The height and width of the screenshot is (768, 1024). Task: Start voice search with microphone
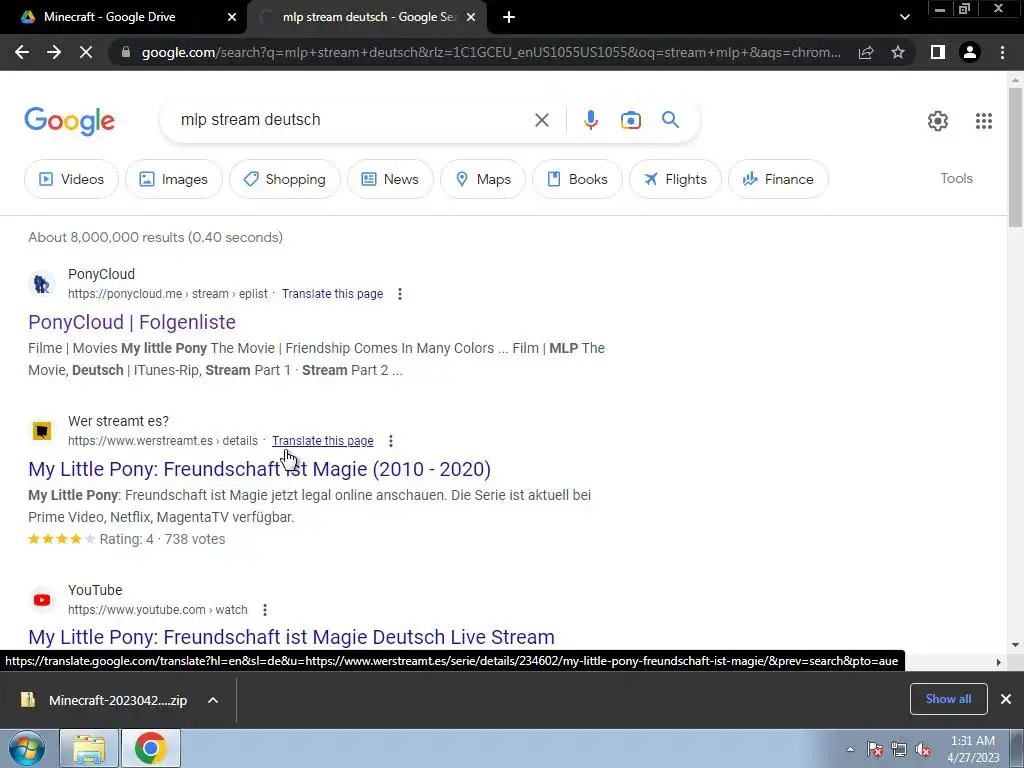click(x=590, y=120)
